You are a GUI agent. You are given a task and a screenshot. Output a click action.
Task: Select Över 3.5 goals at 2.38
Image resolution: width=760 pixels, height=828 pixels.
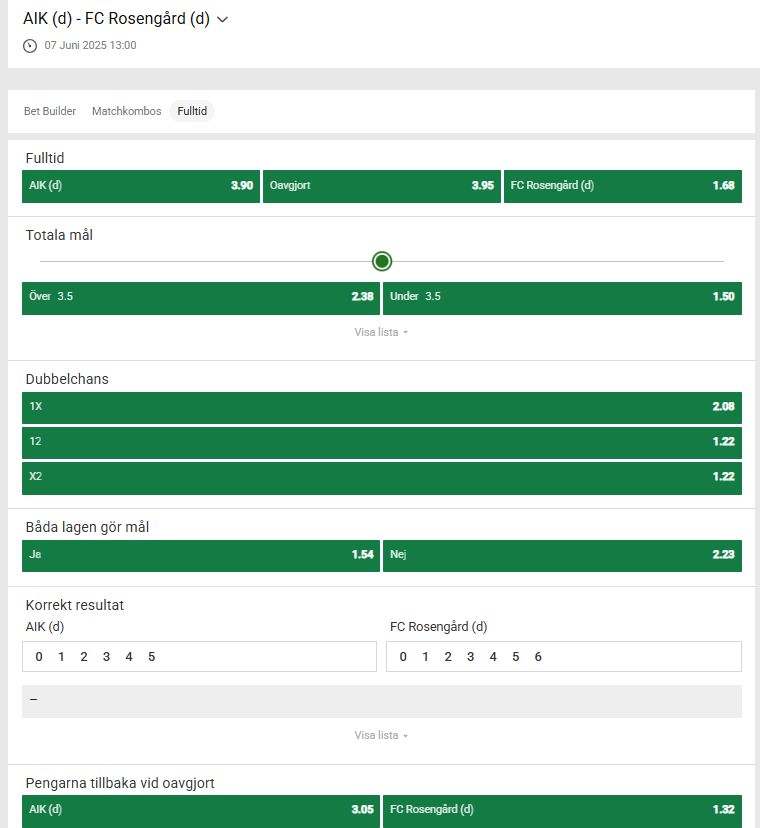pos(201,297)
